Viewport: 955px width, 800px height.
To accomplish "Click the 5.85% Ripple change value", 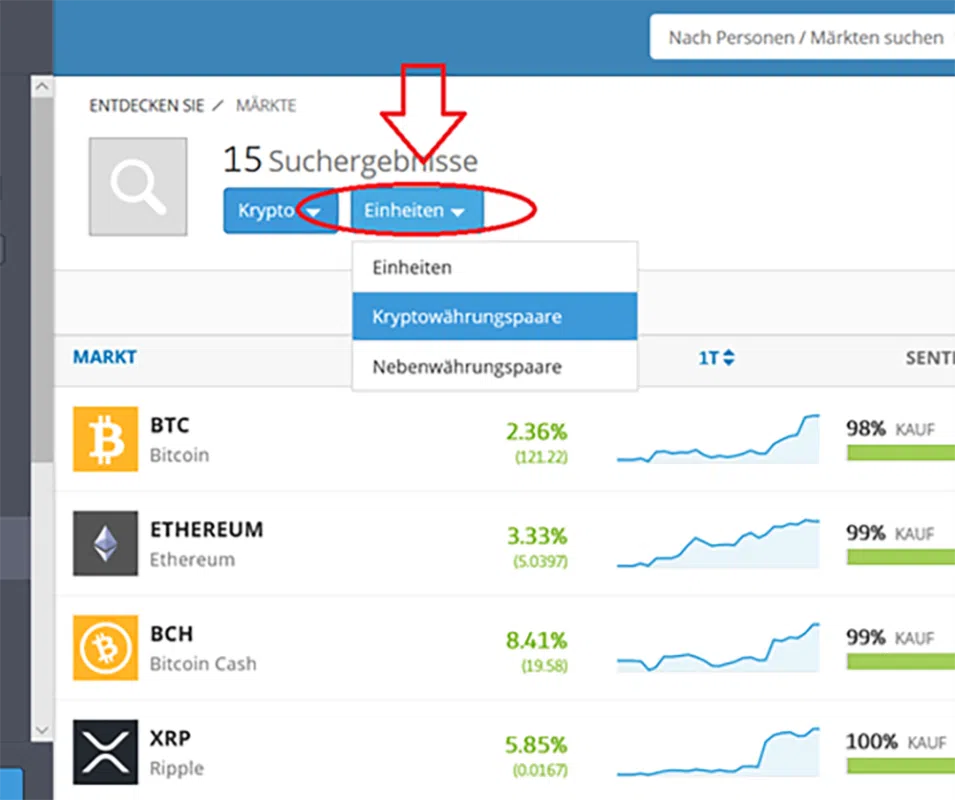I will click(536, 745).
